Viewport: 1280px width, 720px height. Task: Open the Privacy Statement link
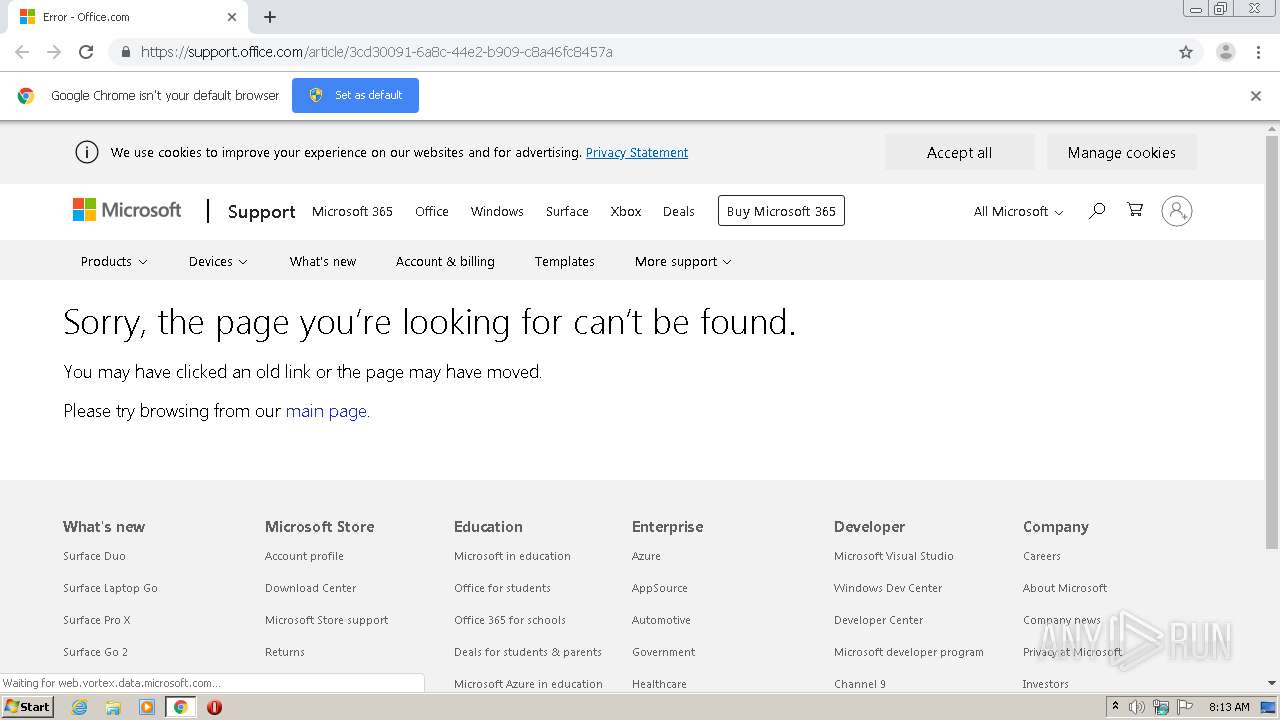click(x=637, y=152)
